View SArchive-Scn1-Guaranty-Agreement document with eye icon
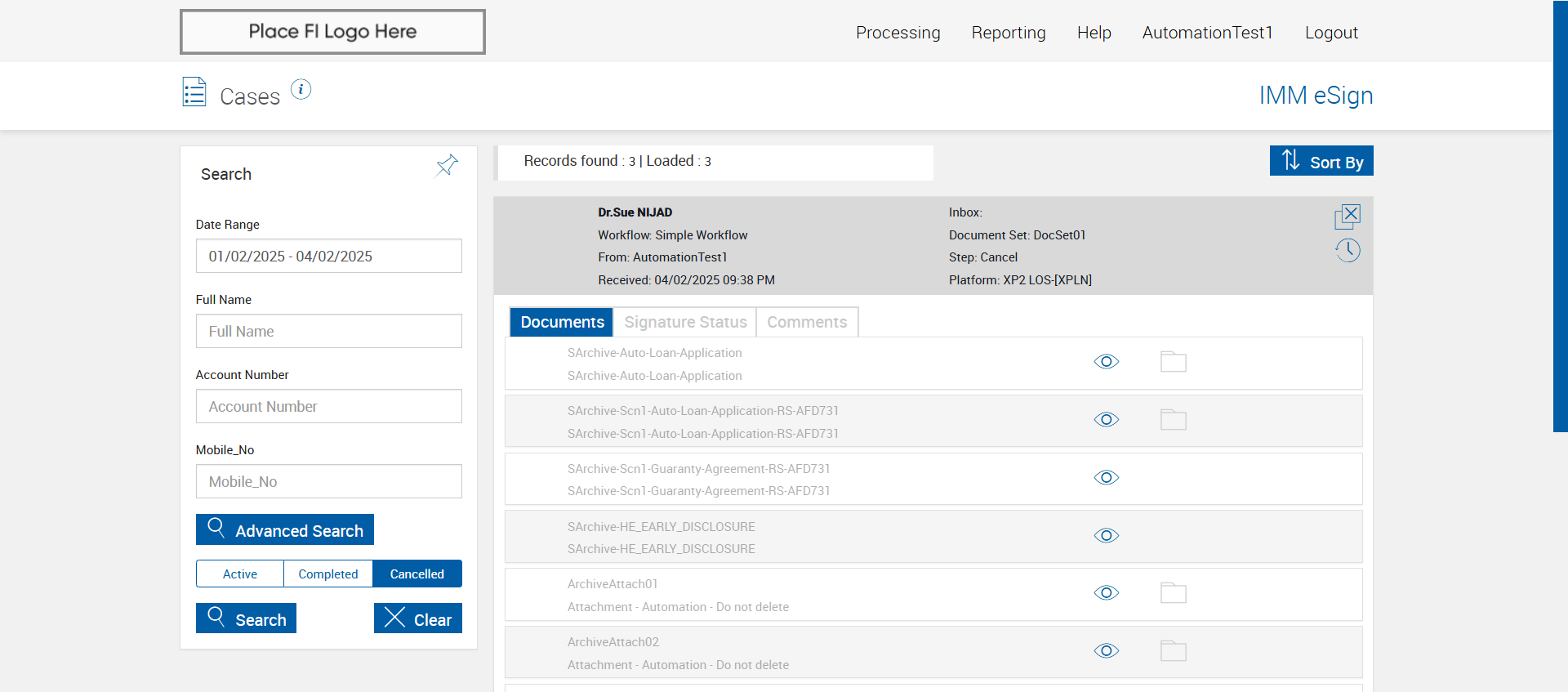Viewport: 1568px width, 692px height. 1106,477
